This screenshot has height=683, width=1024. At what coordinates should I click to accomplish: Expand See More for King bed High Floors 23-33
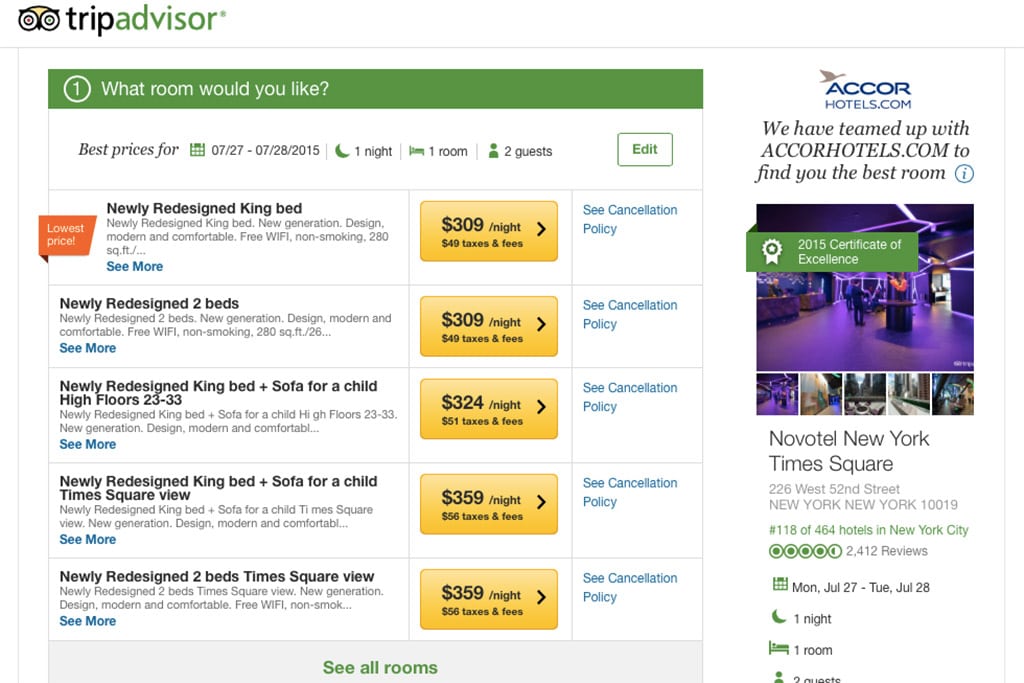pyautogui.click(x=88, y=444)
